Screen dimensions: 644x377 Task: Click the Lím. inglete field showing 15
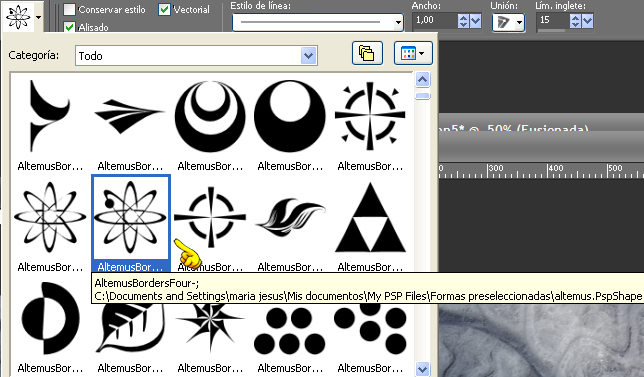pos(552,20)
